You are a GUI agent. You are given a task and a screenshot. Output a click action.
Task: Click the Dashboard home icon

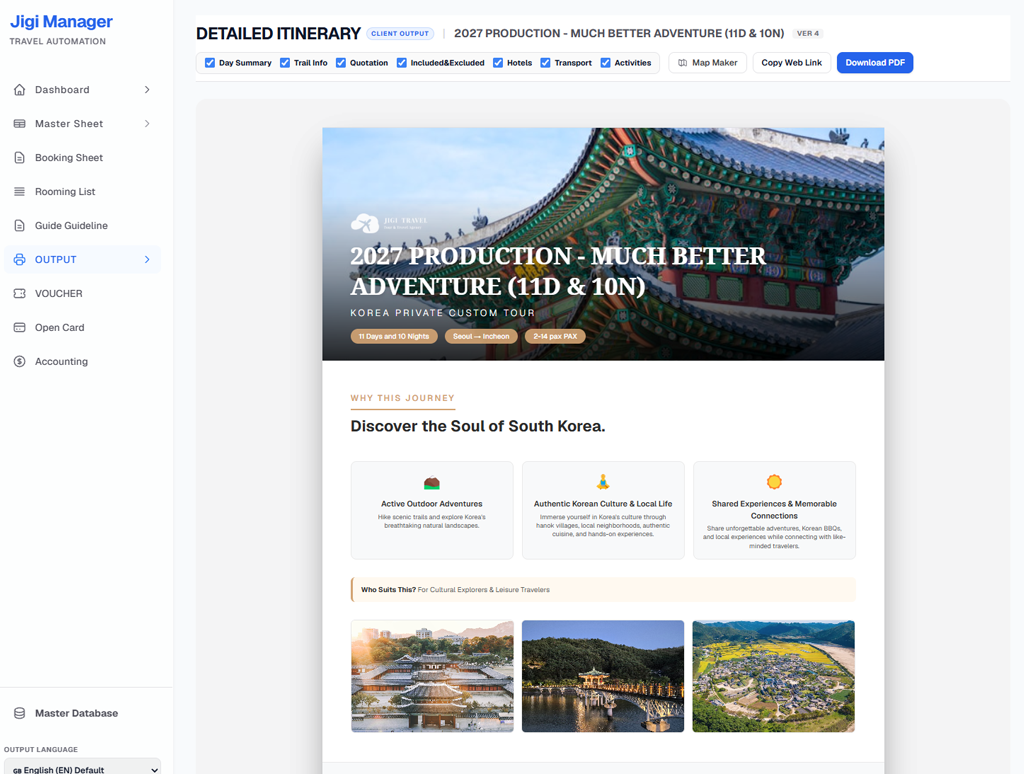click(x=20, y=89)
